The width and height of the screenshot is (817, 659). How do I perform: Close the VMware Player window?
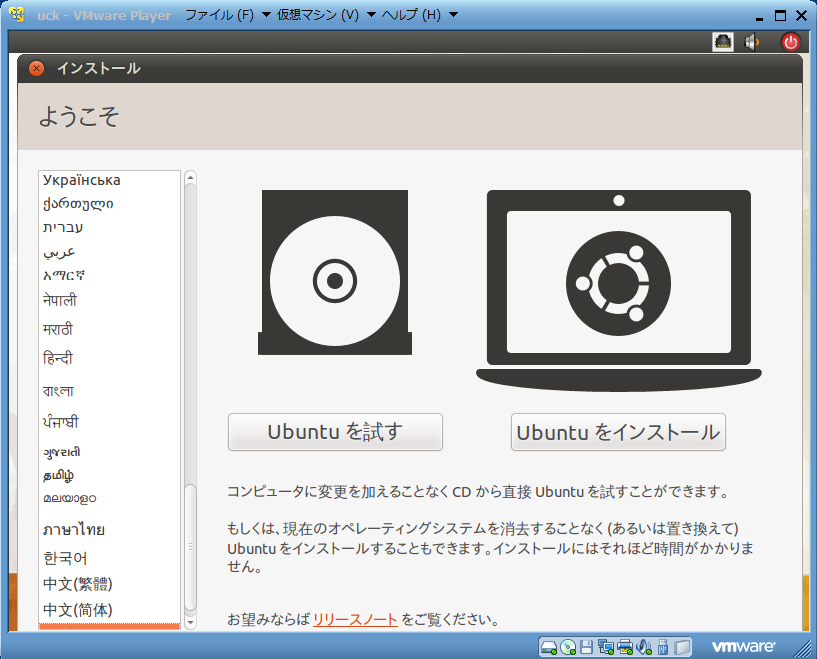click(x=802, y=16)
